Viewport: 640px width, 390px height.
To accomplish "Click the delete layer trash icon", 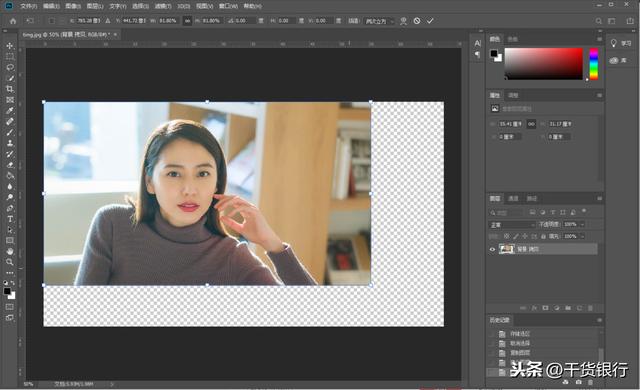I will (x=590, y=308).
